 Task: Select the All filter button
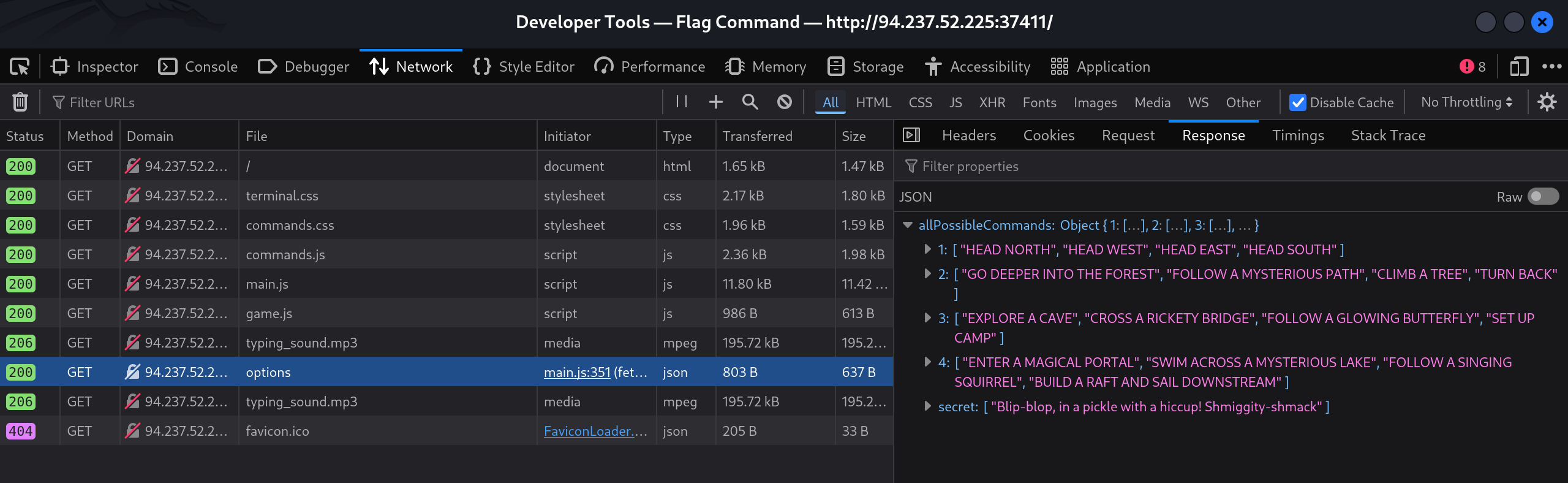tap(831, 102)
